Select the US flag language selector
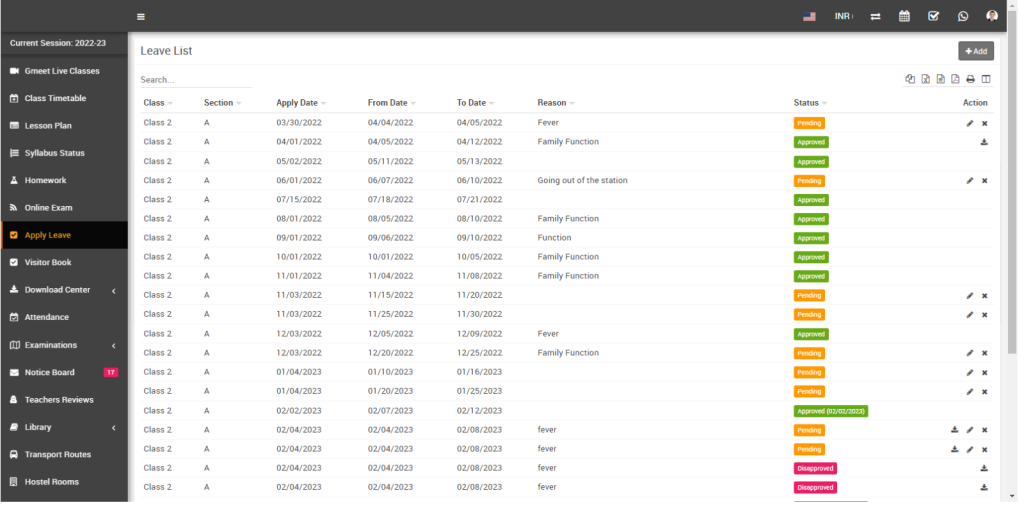Viewport: 1024px width, 505px height. tap(809, 16)
